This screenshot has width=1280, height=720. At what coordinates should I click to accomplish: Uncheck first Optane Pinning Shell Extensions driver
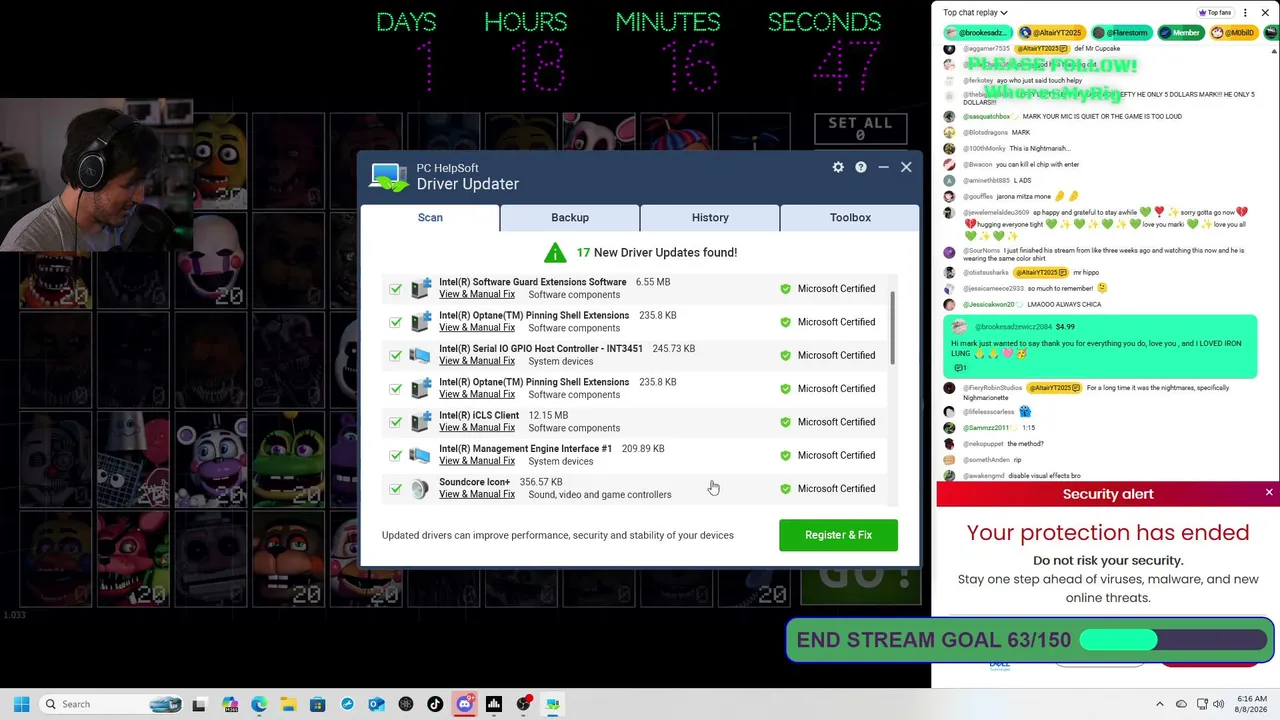396,322
